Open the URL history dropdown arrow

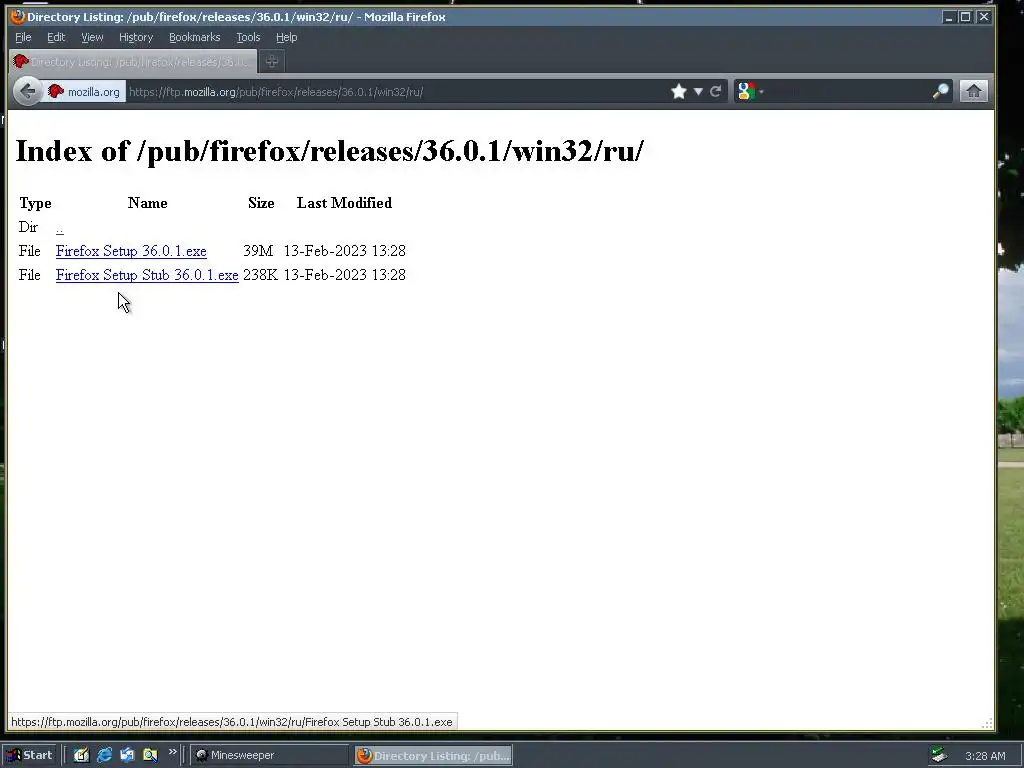(x=698, y=91)
